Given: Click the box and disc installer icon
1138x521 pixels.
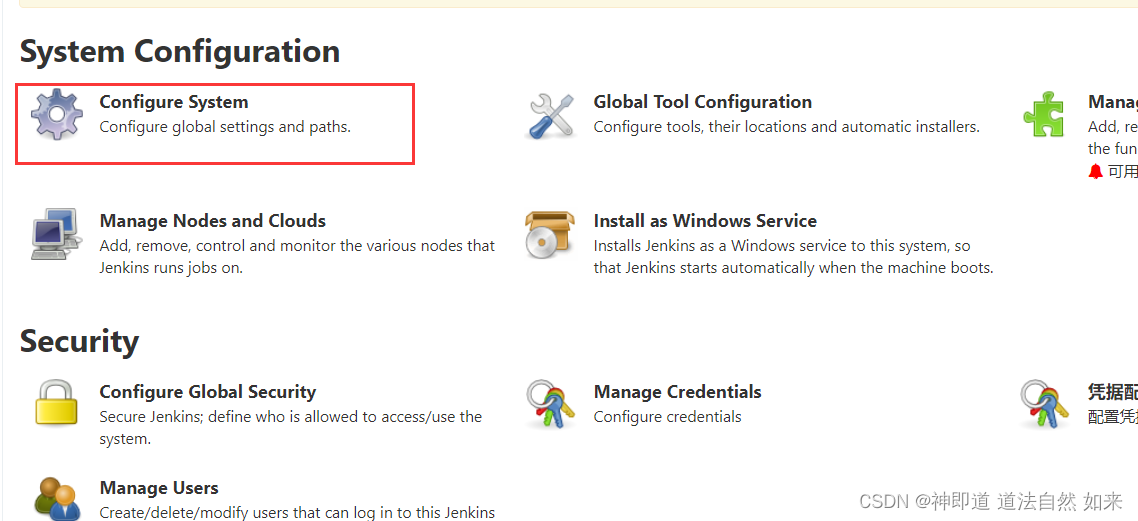Looking at the screenshot, I should coord(550,234).
